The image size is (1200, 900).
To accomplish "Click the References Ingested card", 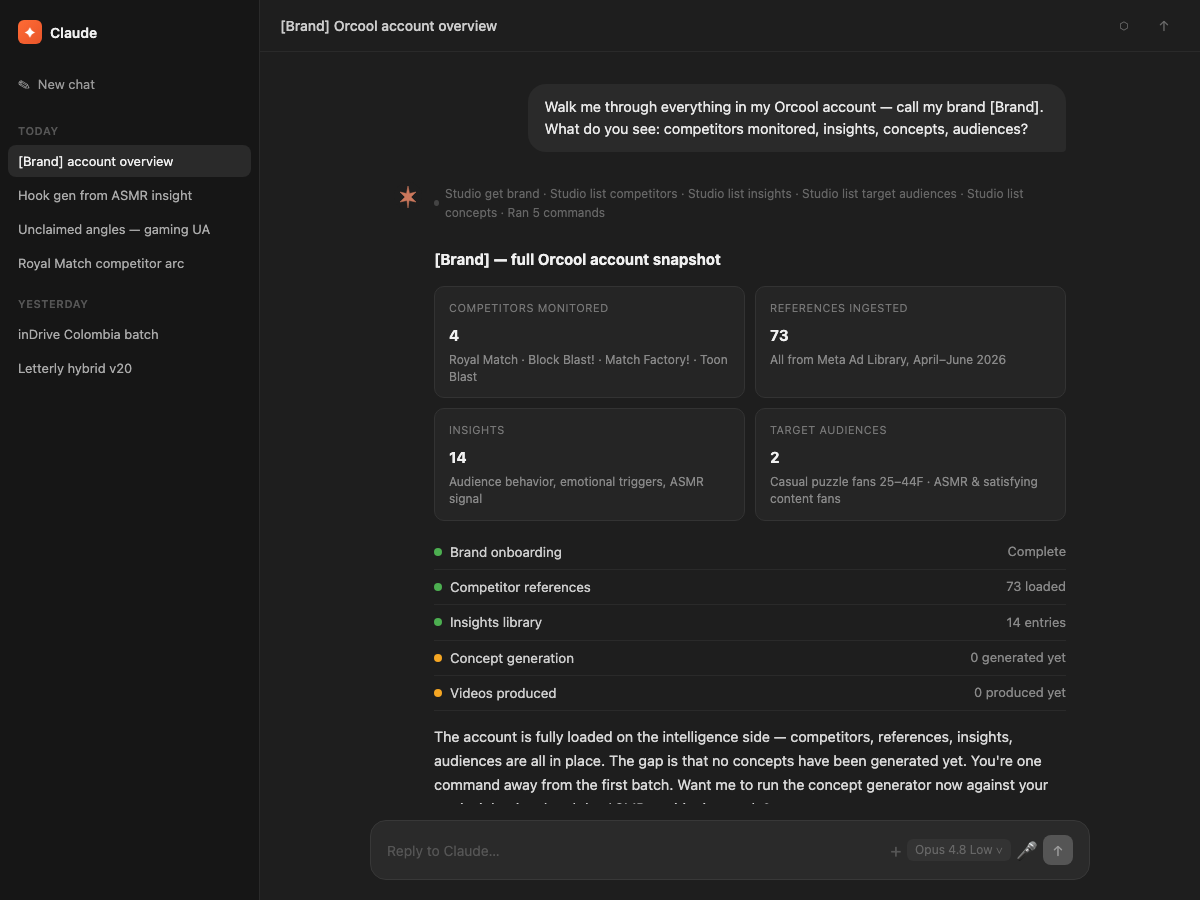I will (x=910, y=342).
